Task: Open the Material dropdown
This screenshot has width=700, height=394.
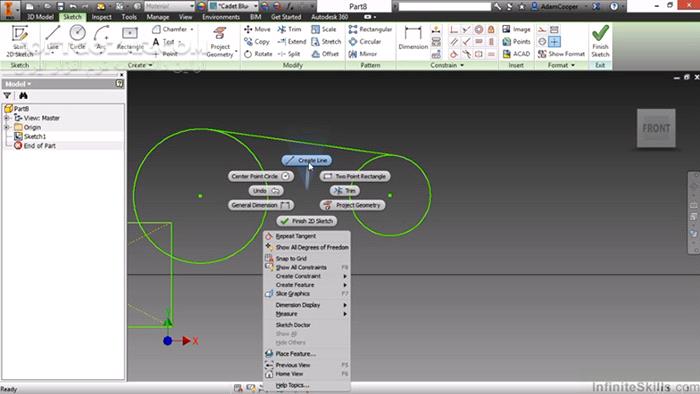Action: [x=192, y=6]
